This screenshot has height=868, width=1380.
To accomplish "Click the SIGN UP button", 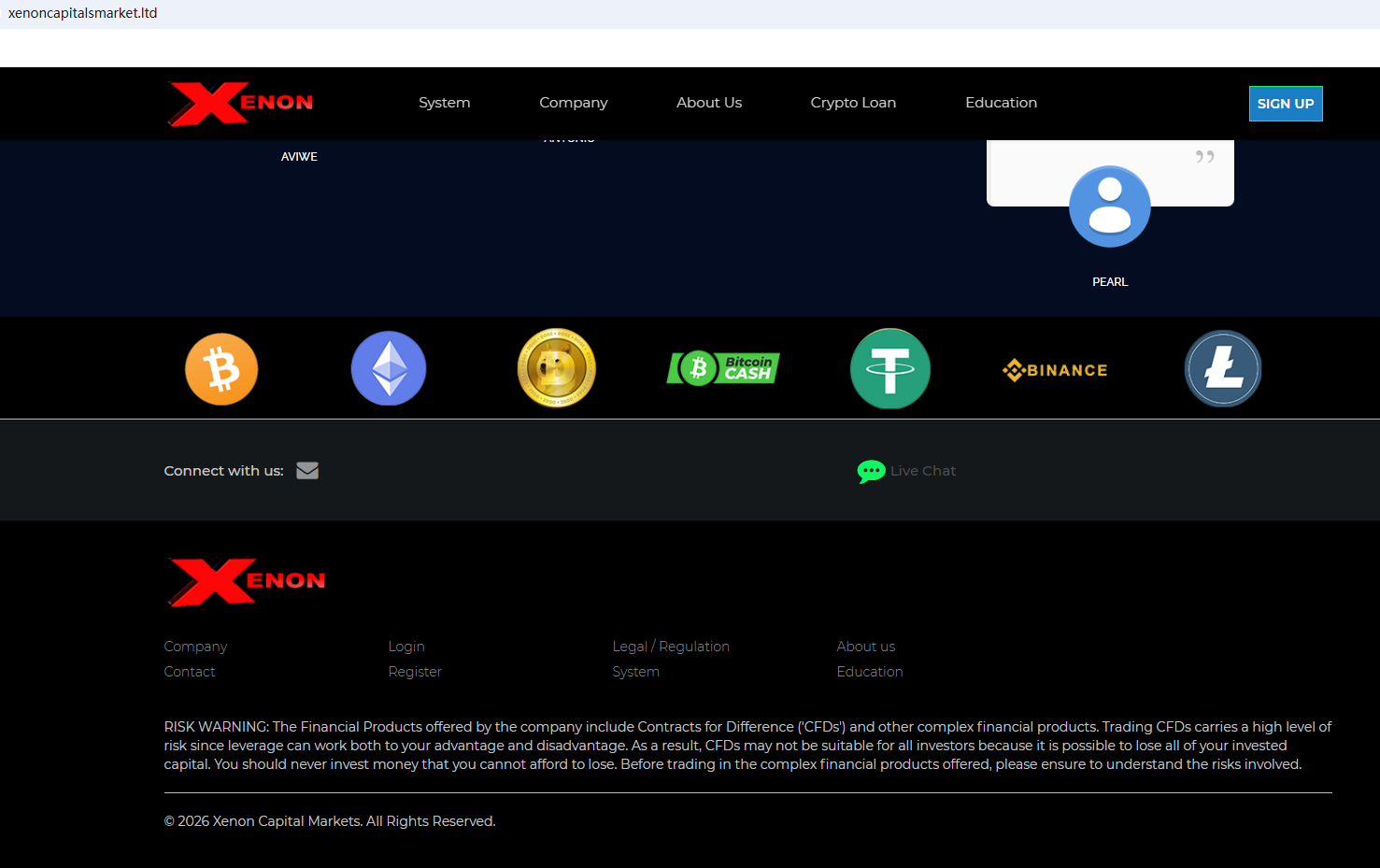I will click(1286, 104).
